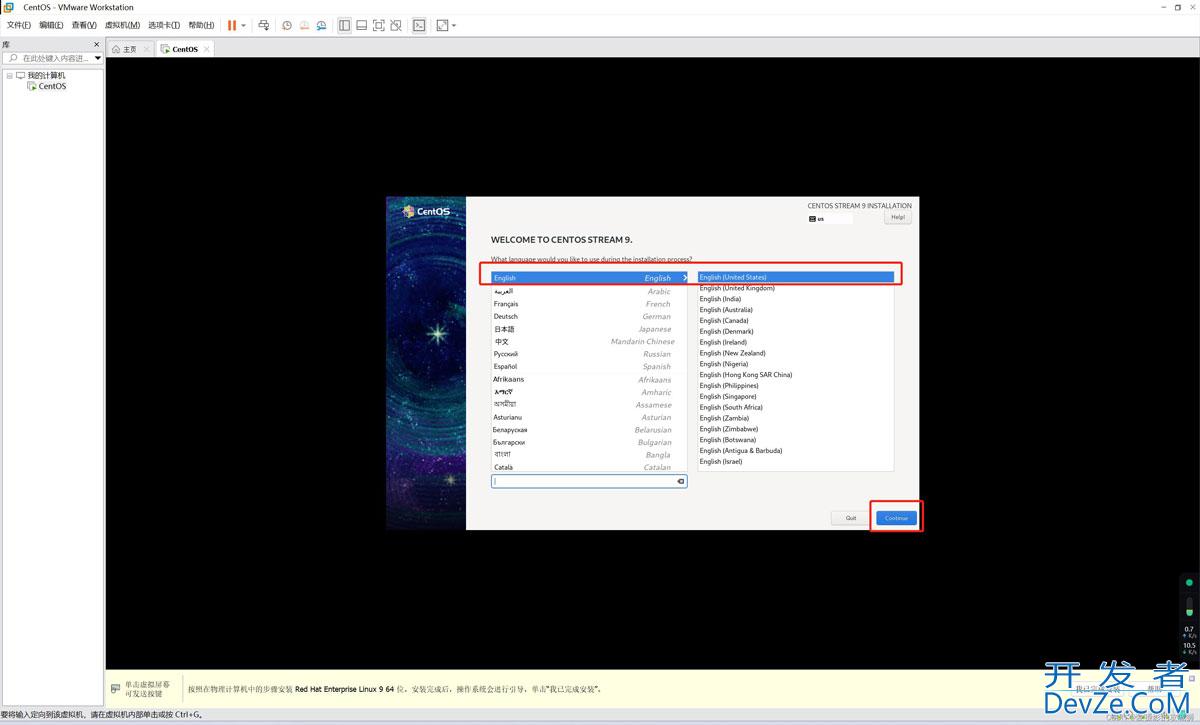Close the 主页 tab
Image resolution: width=1200 pixels, height=725 pixels.
tap(147, 49)
